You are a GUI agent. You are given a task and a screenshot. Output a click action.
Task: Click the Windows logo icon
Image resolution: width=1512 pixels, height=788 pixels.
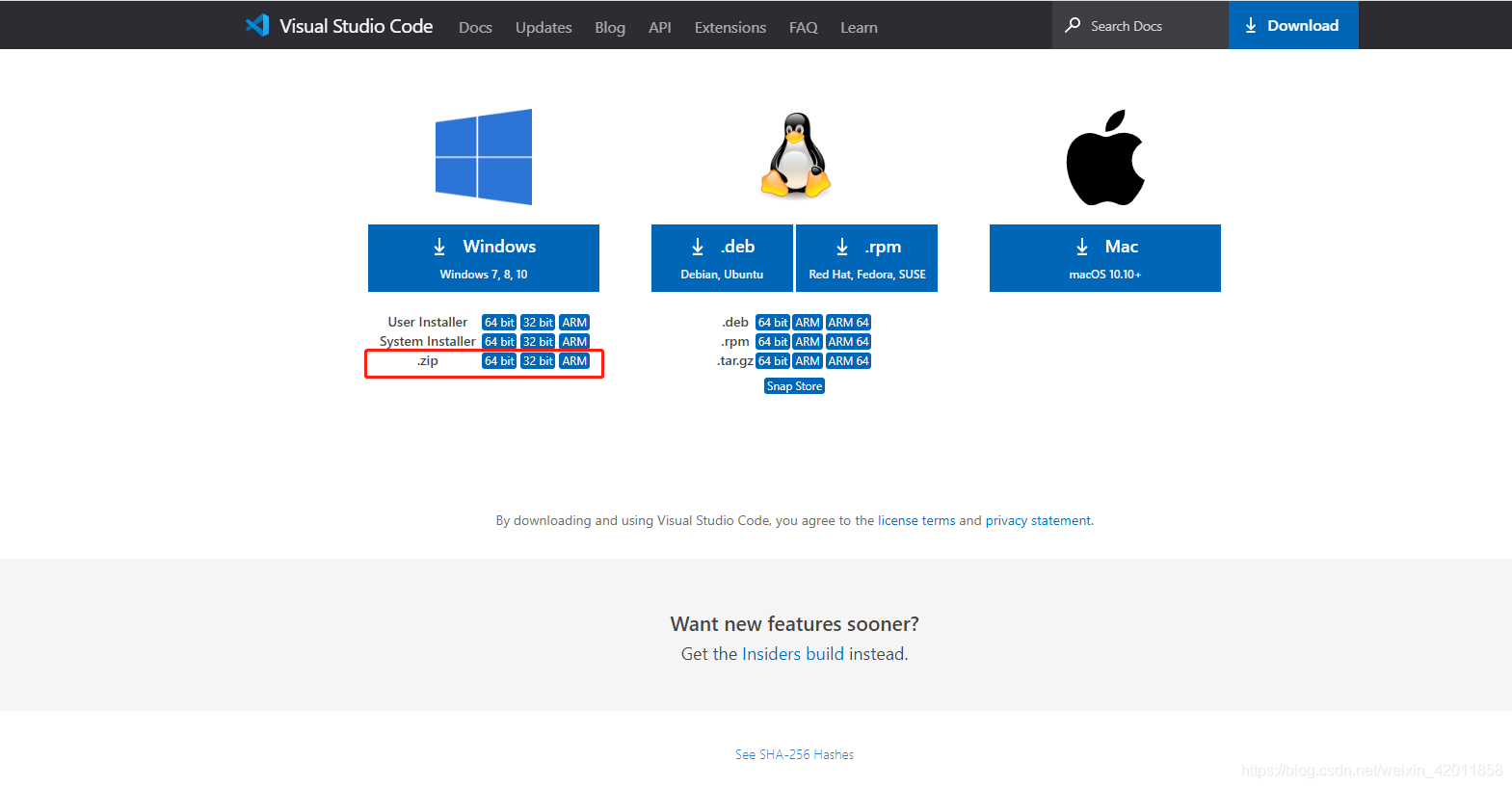(x=484, y=157)
